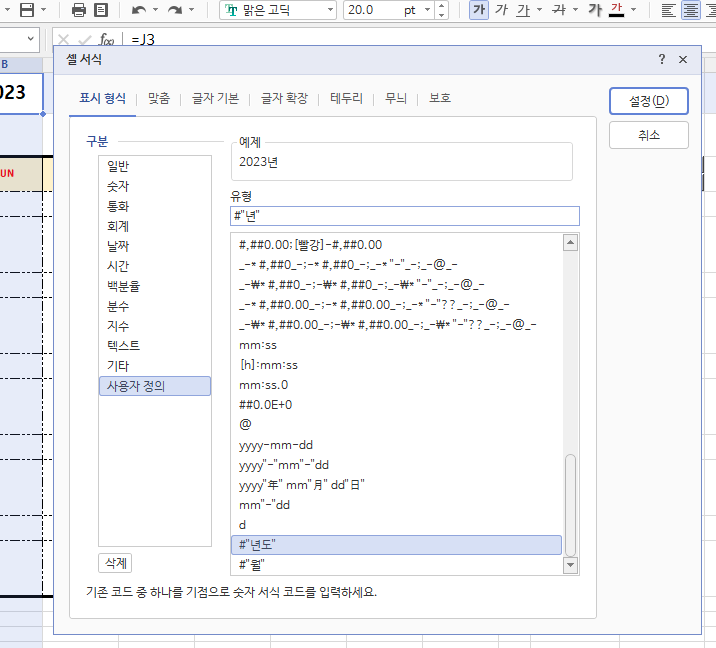Open the Save options dropdown arrow

click(44, 10)
